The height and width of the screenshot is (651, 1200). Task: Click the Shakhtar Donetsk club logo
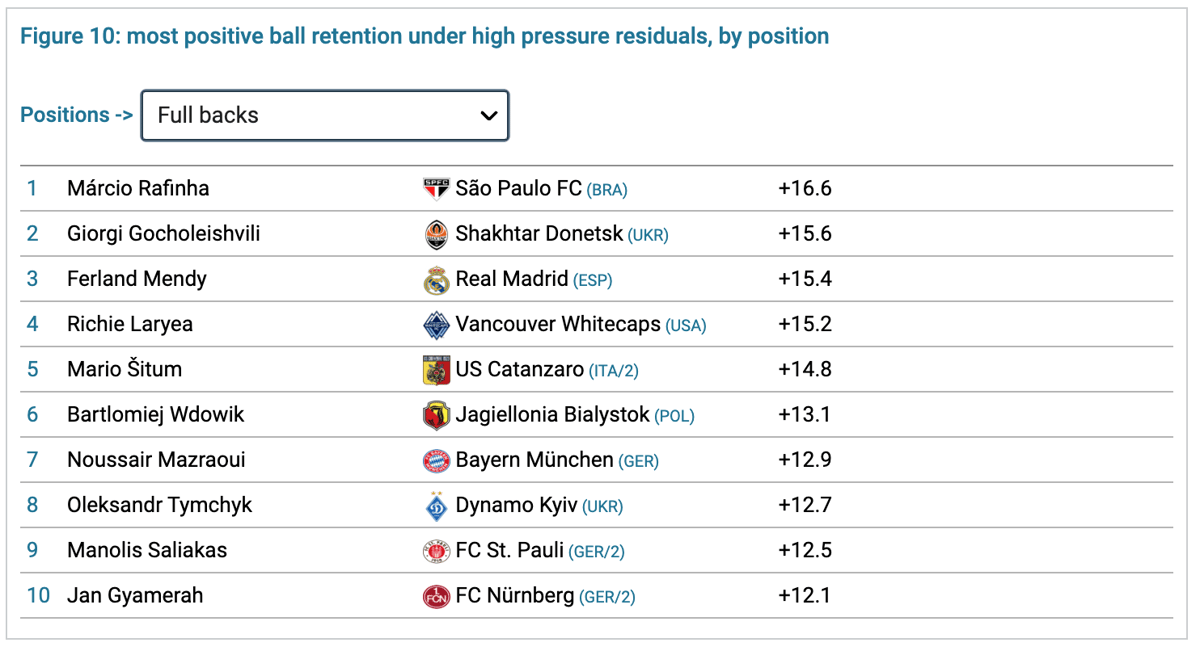(x=436, y=235)
